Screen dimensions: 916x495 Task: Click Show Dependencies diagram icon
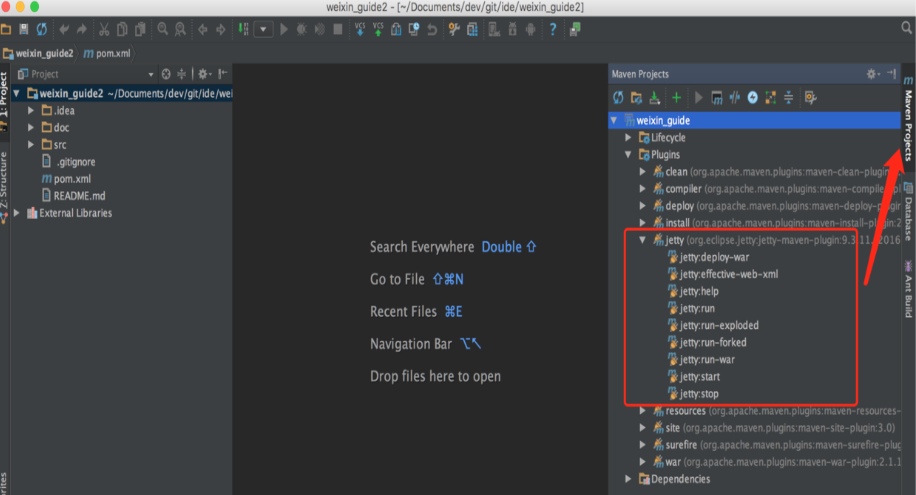coord(771,98)
